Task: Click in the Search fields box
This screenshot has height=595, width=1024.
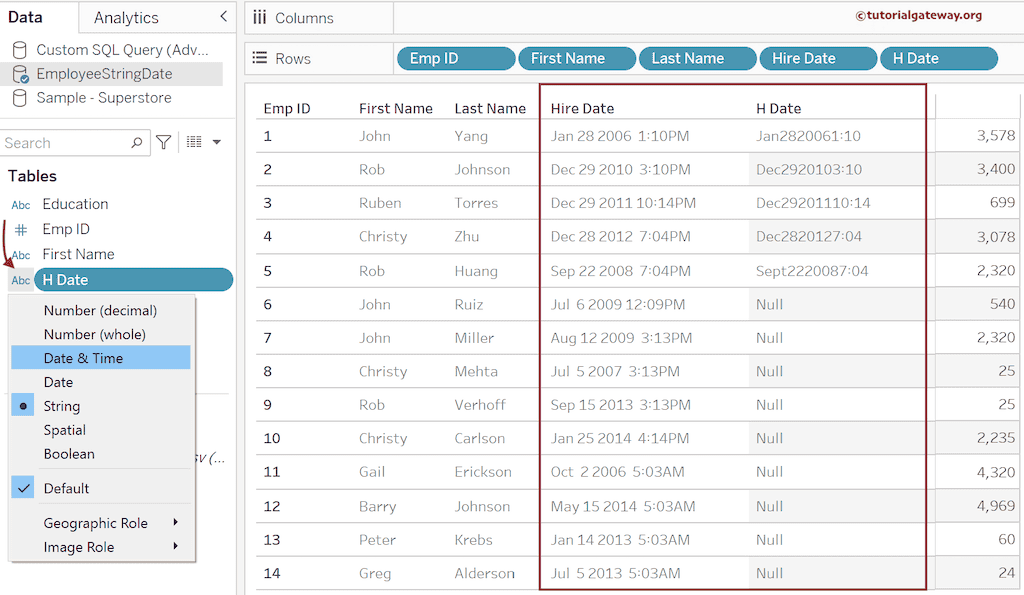Action: point(65,143)
